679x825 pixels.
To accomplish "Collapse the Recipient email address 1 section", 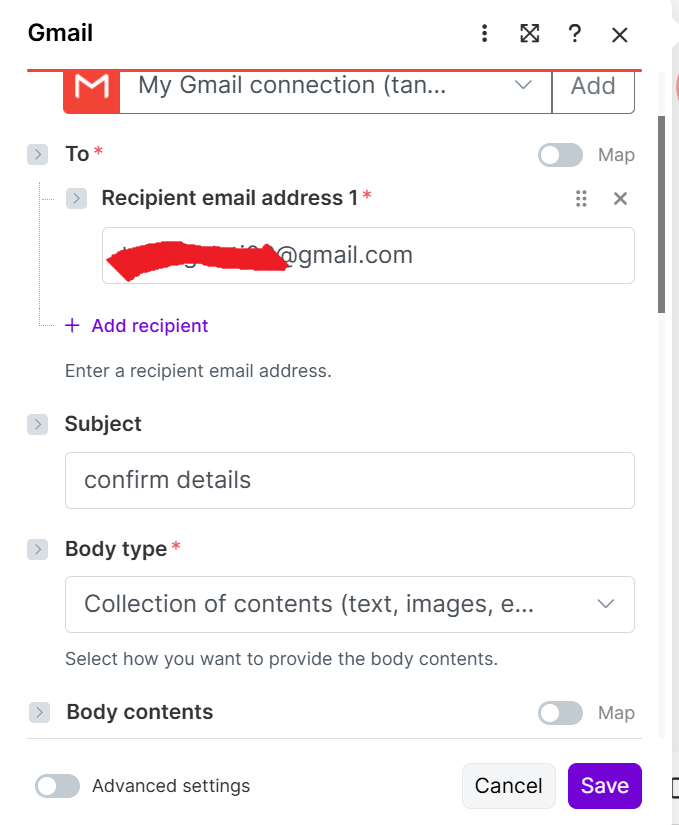I will (77, 198).
